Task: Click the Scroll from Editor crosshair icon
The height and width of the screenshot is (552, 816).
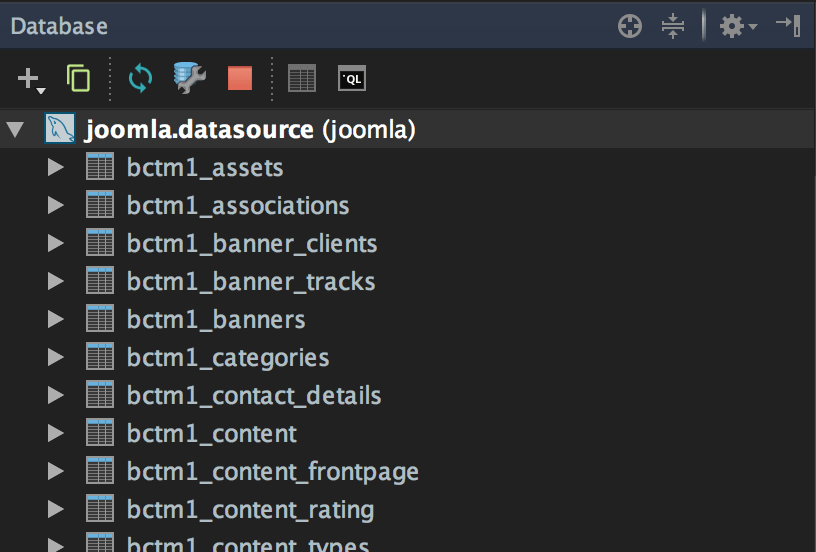Action: coord(630,26)
